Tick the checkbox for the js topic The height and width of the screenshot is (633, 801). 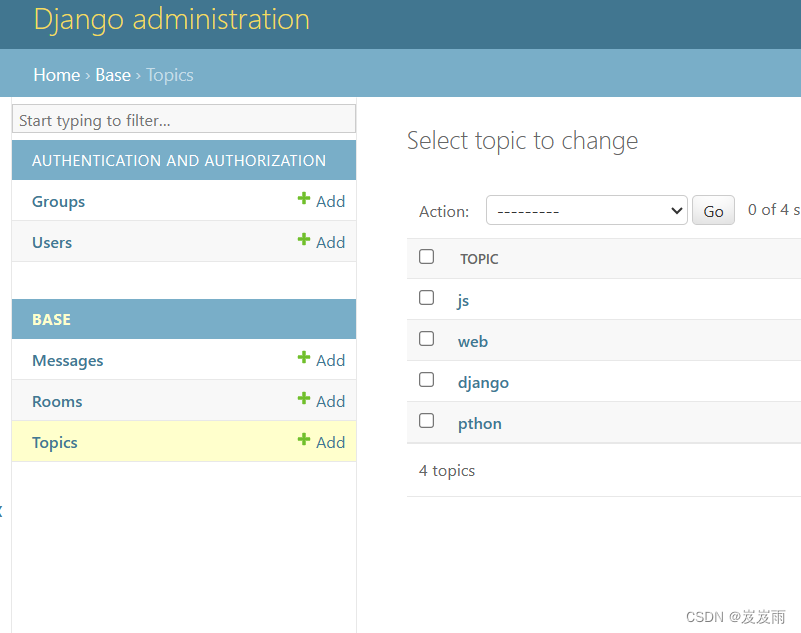click(x=427, y=298)
